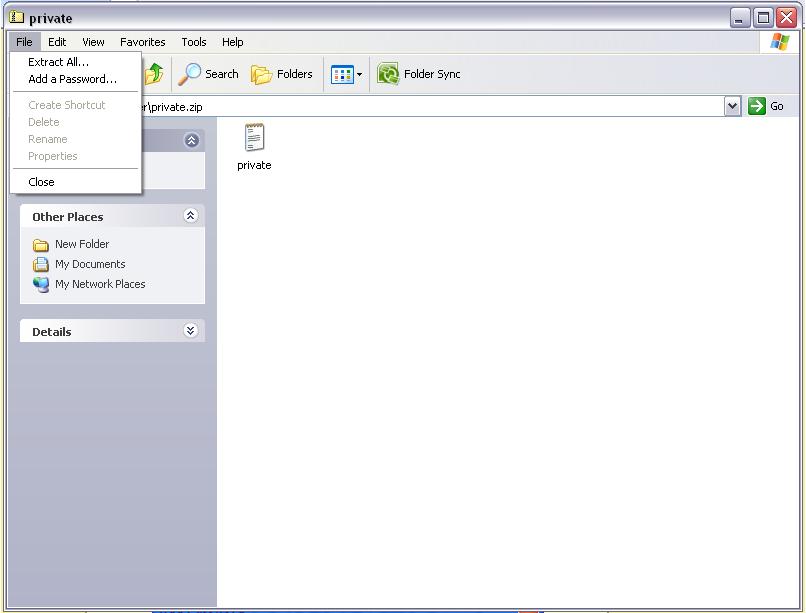The width and height of the screenshot is (806, 613).
Task: Maximize the private window
Action: 763,18
